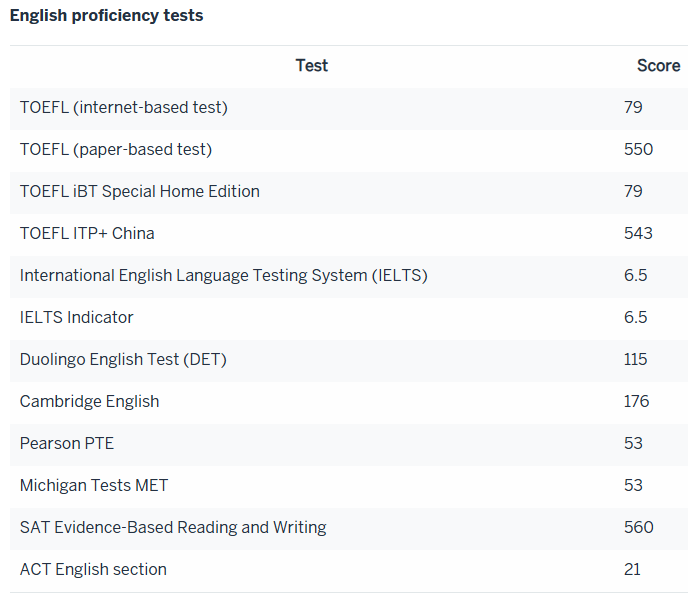Click the English proficiency tests heading
The width and height of the screenshot is (688, 593).
pyautogui.click(x=107, y=16)
